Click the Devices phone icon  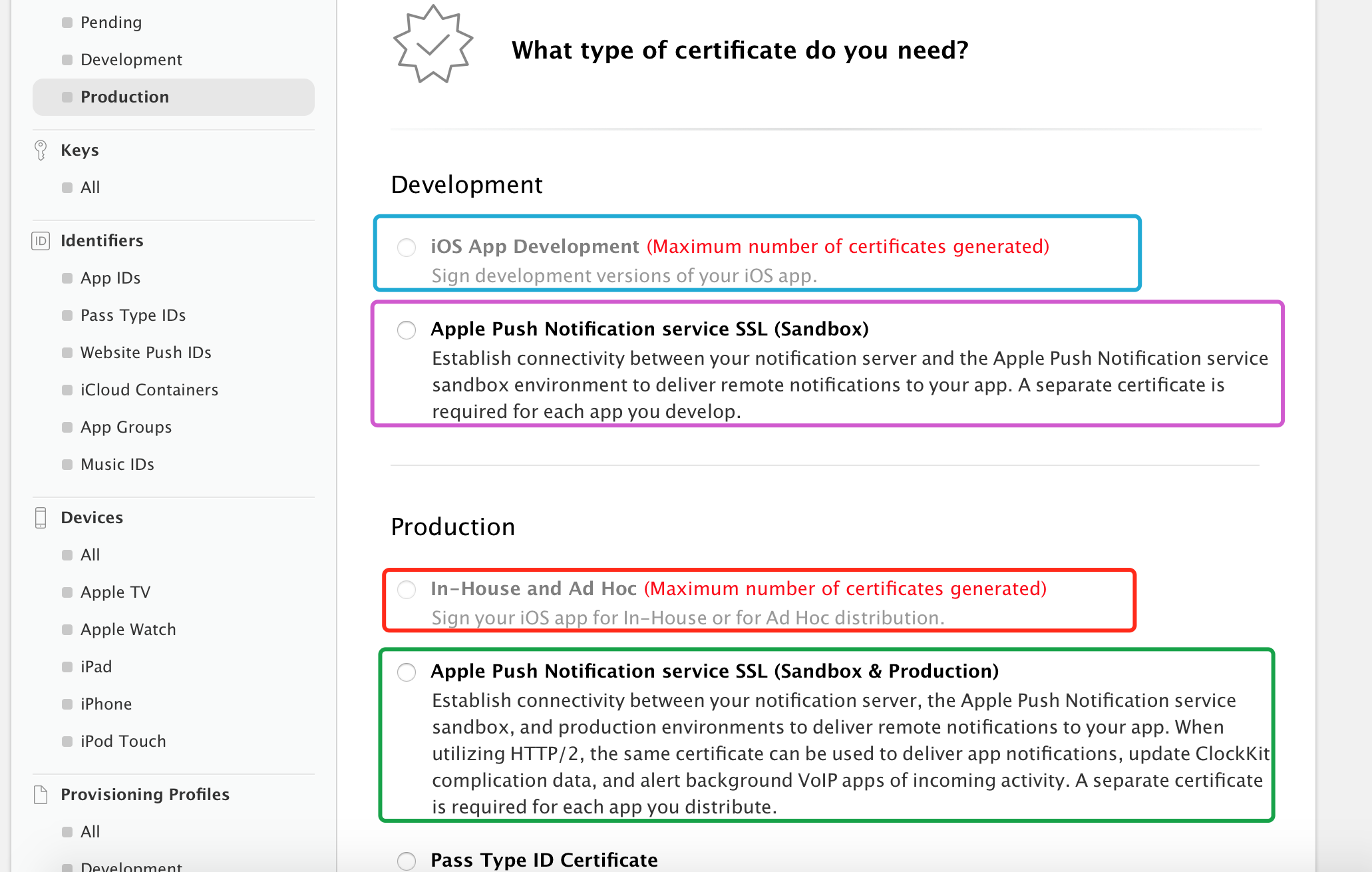coord(41,518)
